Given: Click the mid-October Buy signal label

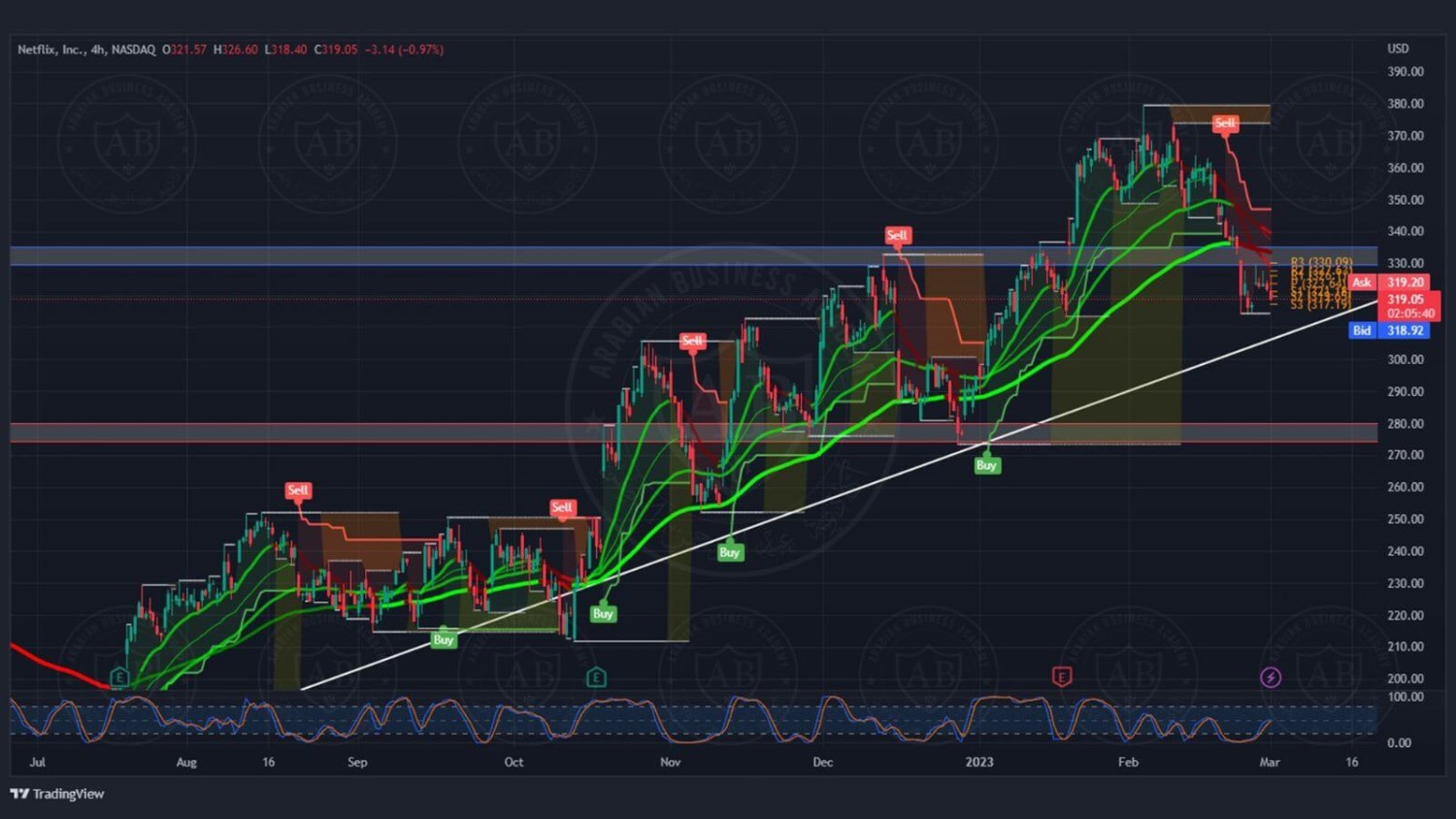Looking at the screenshot, I should pos(603,613).
